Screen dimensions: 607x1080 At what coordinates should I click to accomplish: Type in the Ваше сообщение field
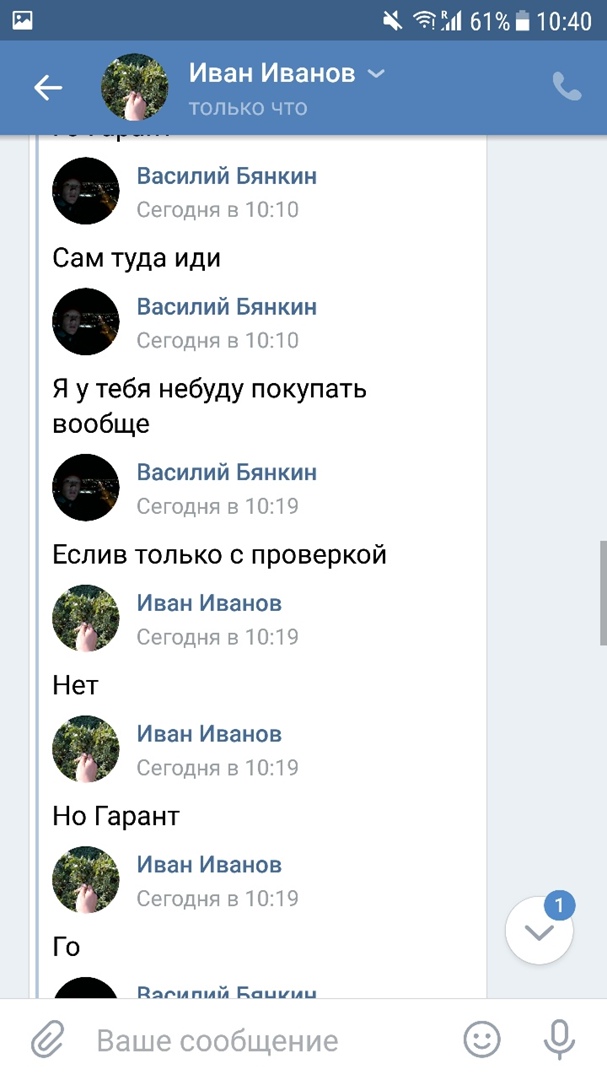[x=260, y=1041]
